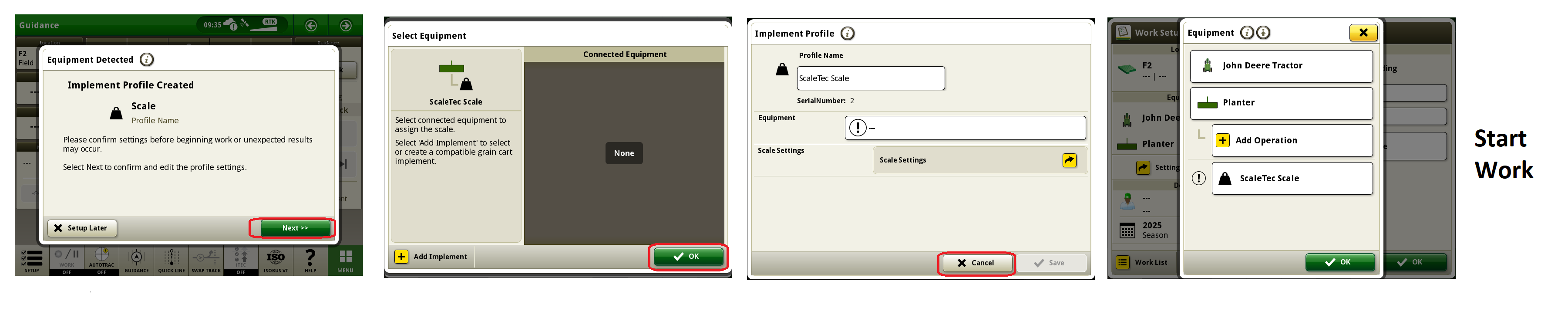1568x332 pixels.
Task: Open the ISOBUS VT shortcut
Action: click(x=276, y=261)
